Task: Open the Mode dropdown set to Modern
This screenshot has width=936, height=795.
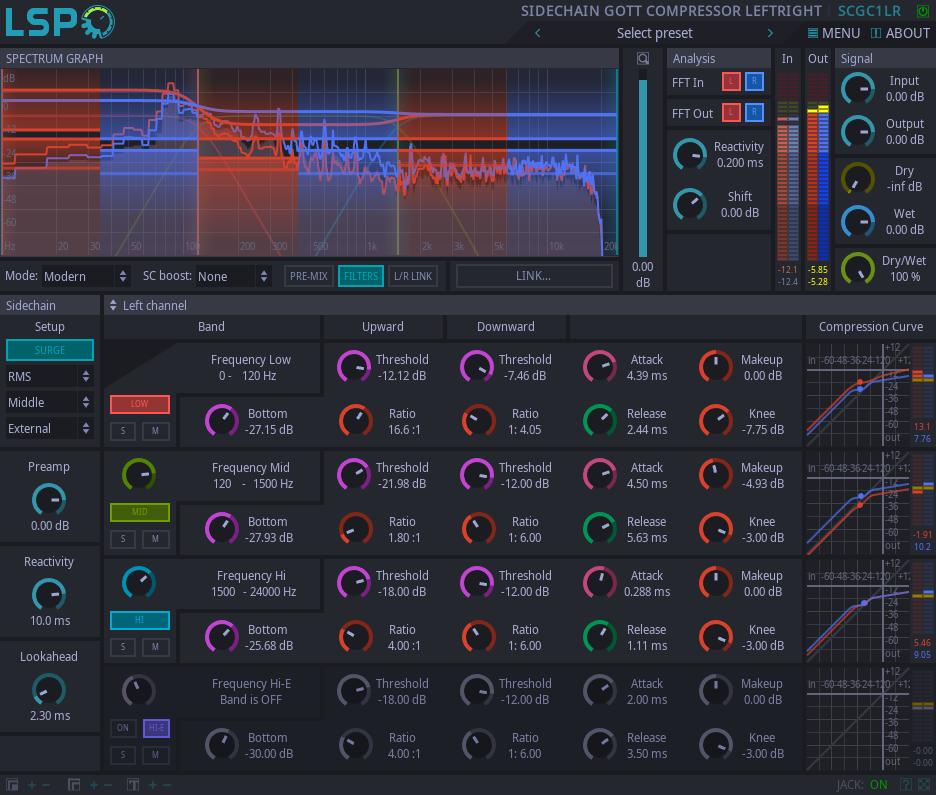Action: coord(78,275)
